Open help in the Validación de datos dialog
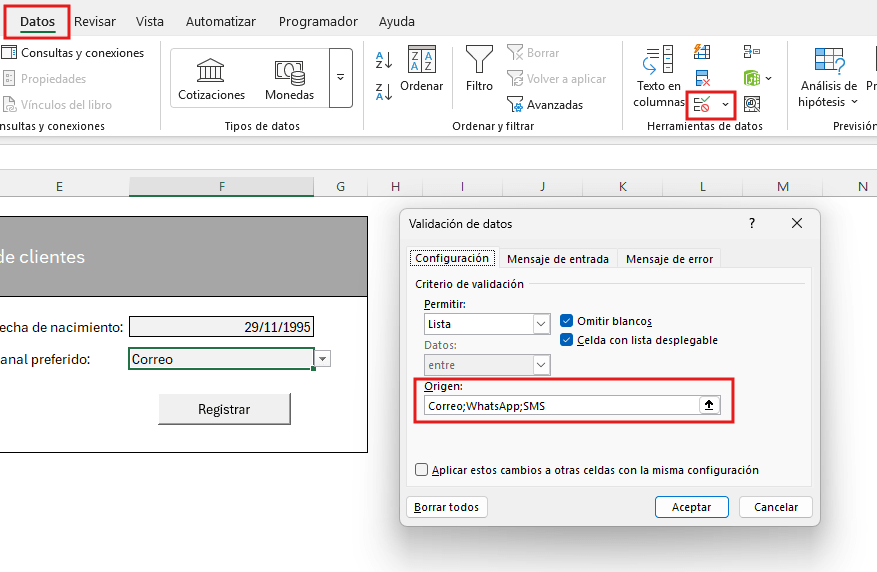This screenshot has height=572, width=877. pos(752,224)
